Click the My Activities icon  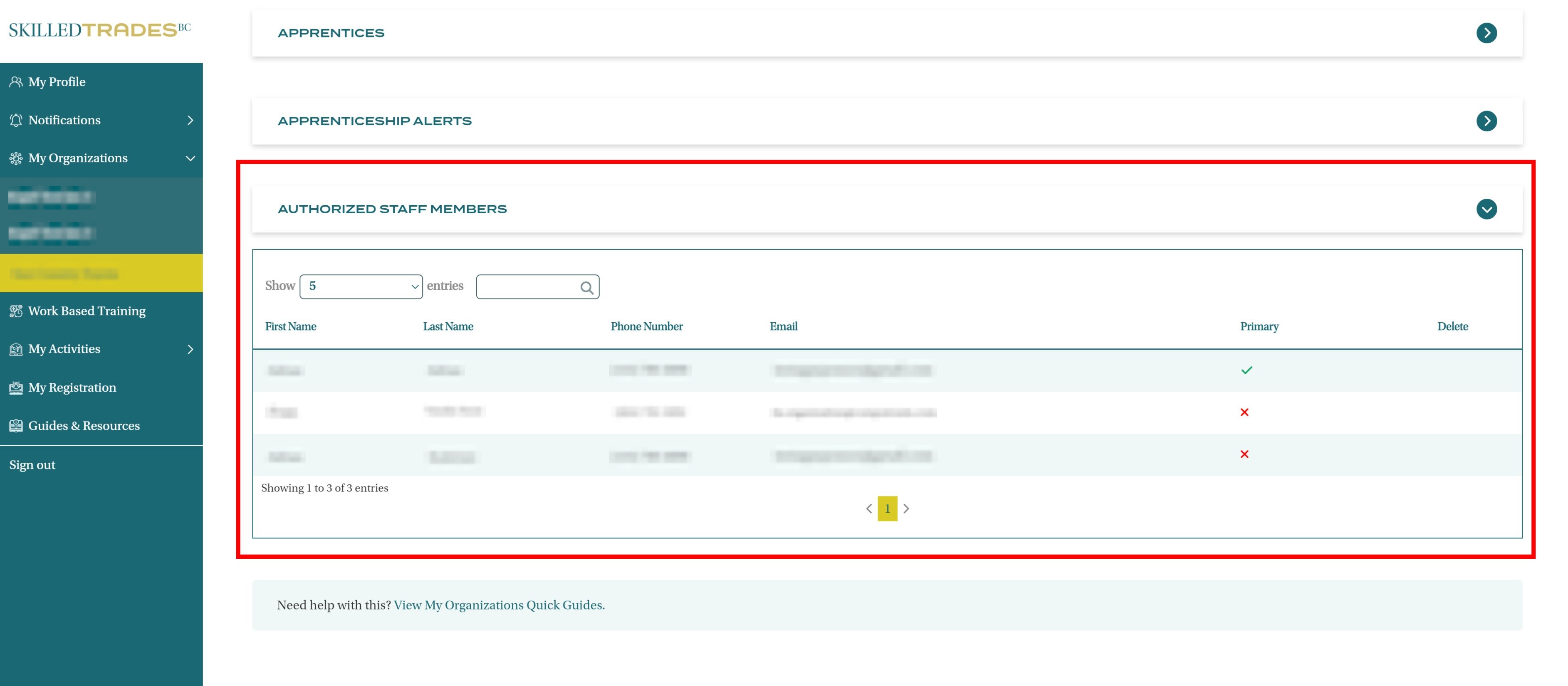[x=16, y=349]
